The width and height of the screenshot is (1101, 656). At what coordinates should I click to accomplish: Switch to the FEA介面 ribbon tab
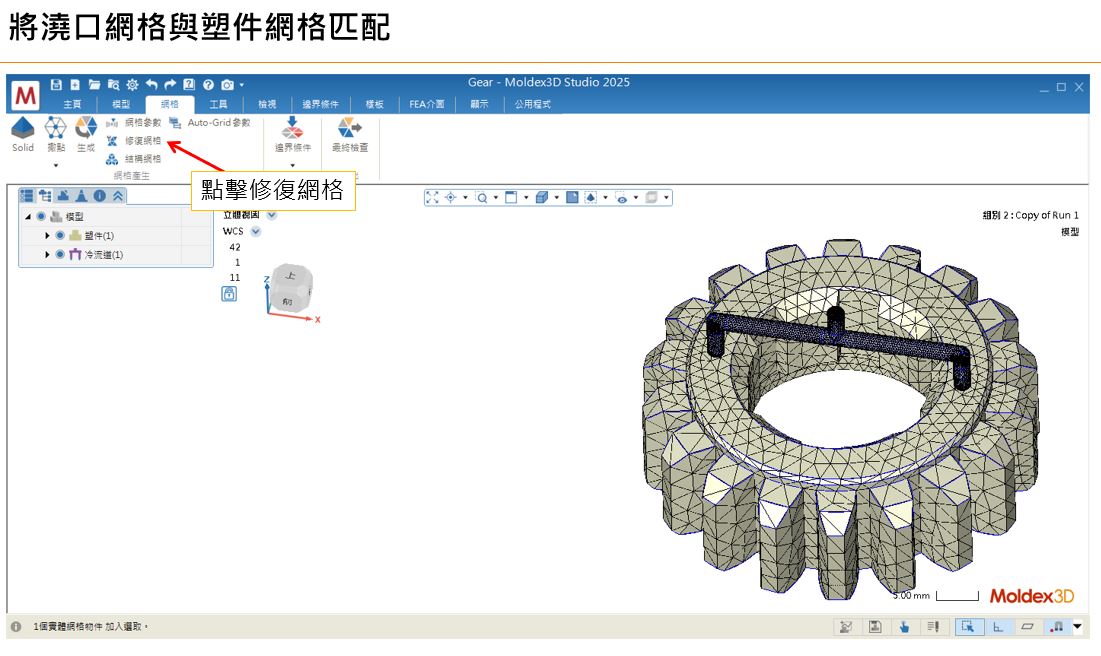[425, 103]
